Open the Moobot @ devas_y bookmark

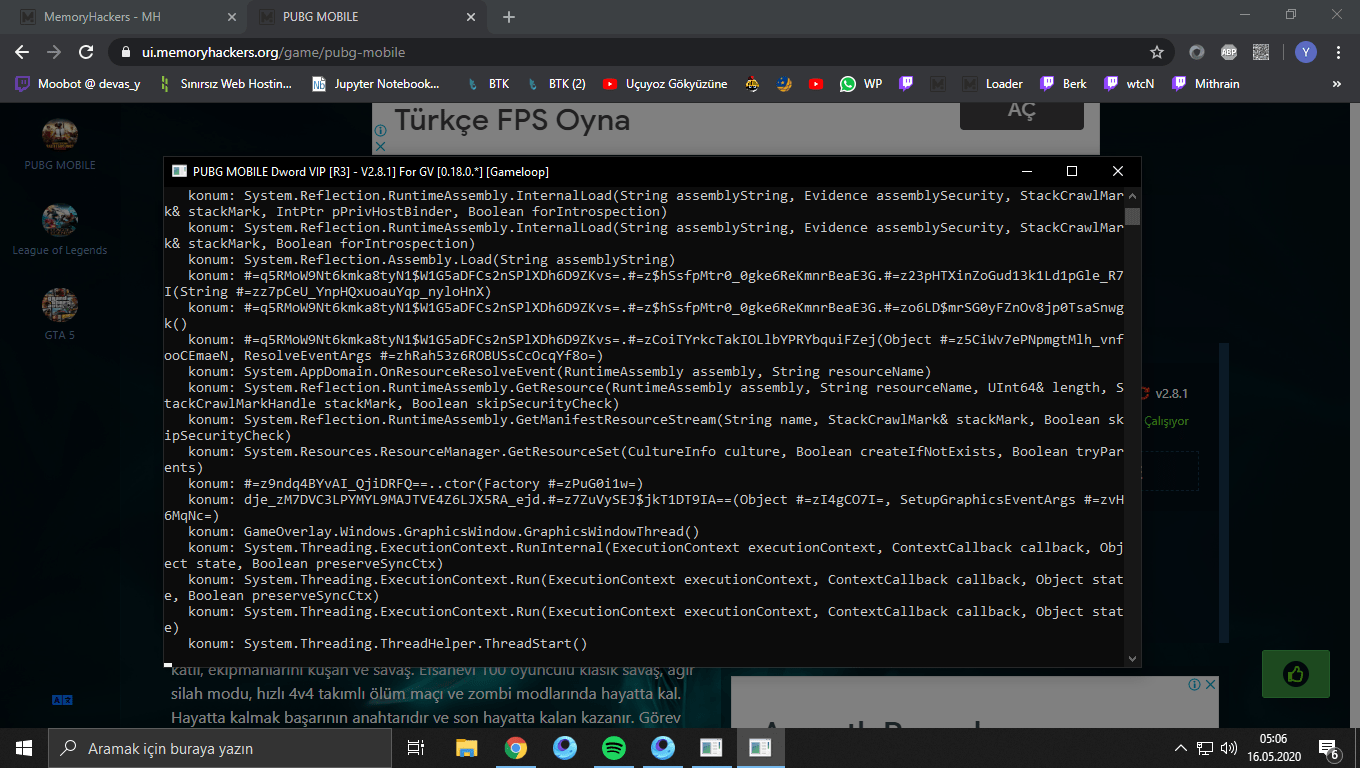click(x=77, y=84)
